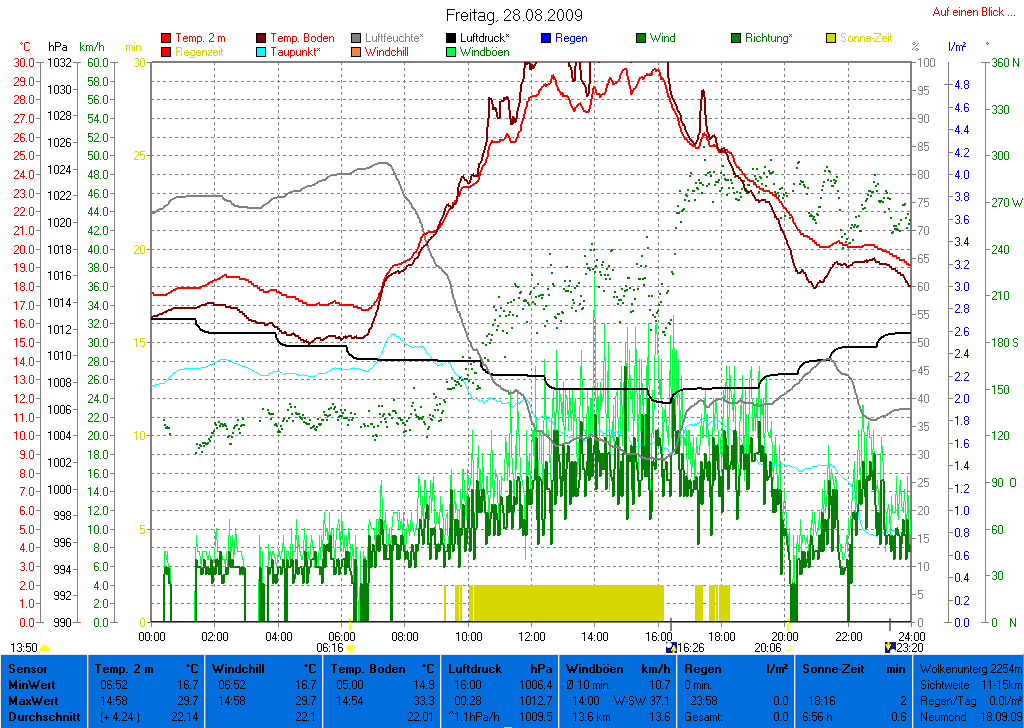Image resolution: width=1024 pixels, height=728 pixels.
Task: Toggle the Luftfeuchte legend entry
Action: pyautogui.click(x=391, y=38)
